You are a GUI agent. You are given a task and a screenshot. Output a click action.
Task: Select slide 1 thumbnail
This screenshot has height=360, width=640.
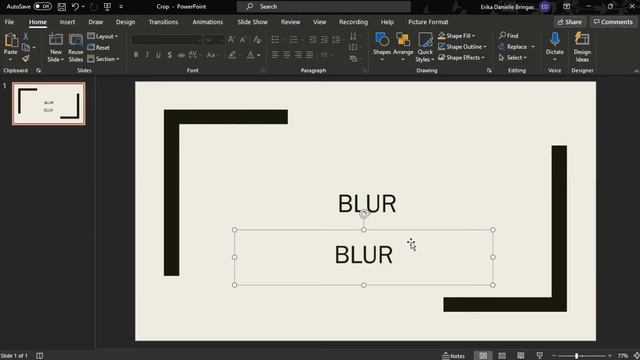(49, 104)
